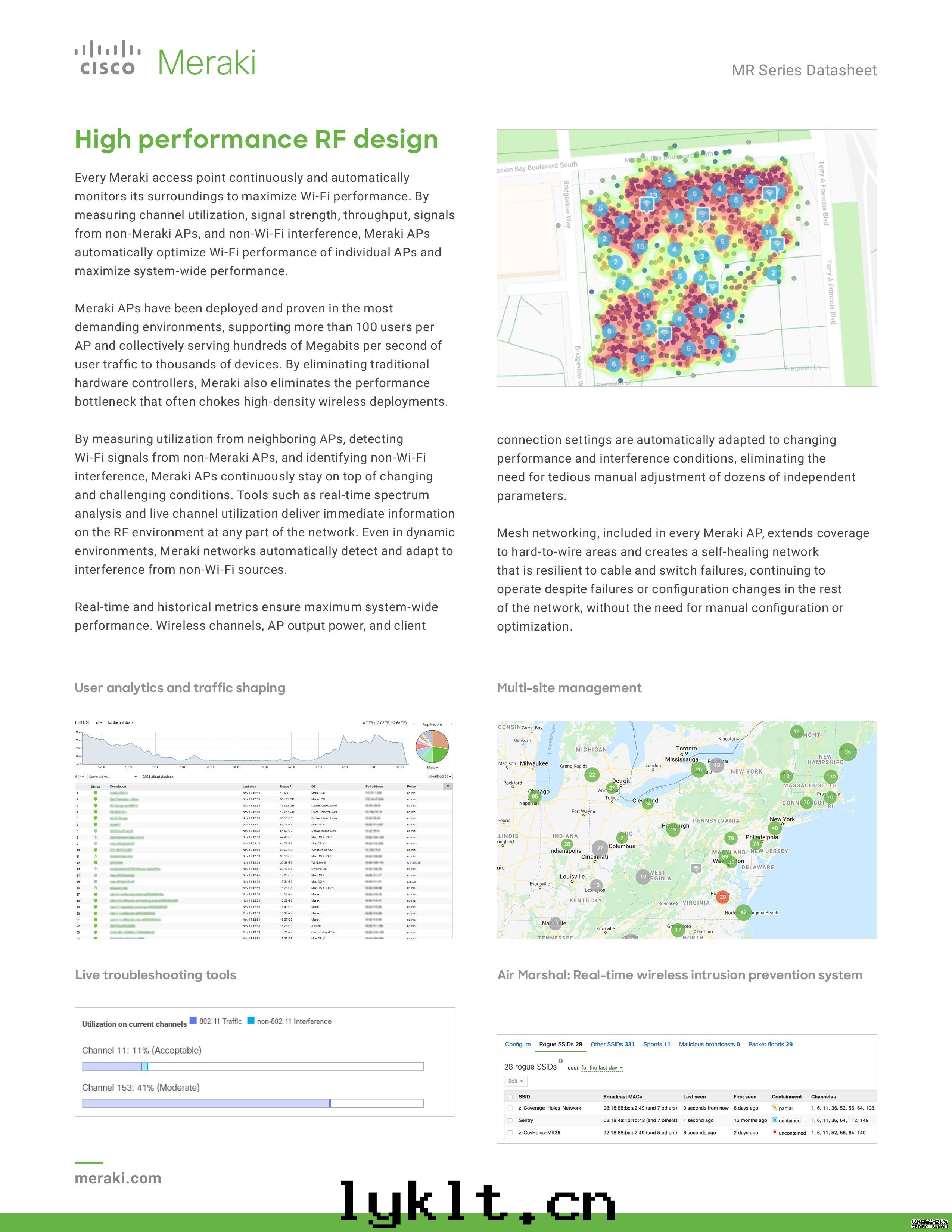Check the z-Coverage-Holes-Network row checkbox
Viewport: 952px width, 1232px height.
point(510,1108)
